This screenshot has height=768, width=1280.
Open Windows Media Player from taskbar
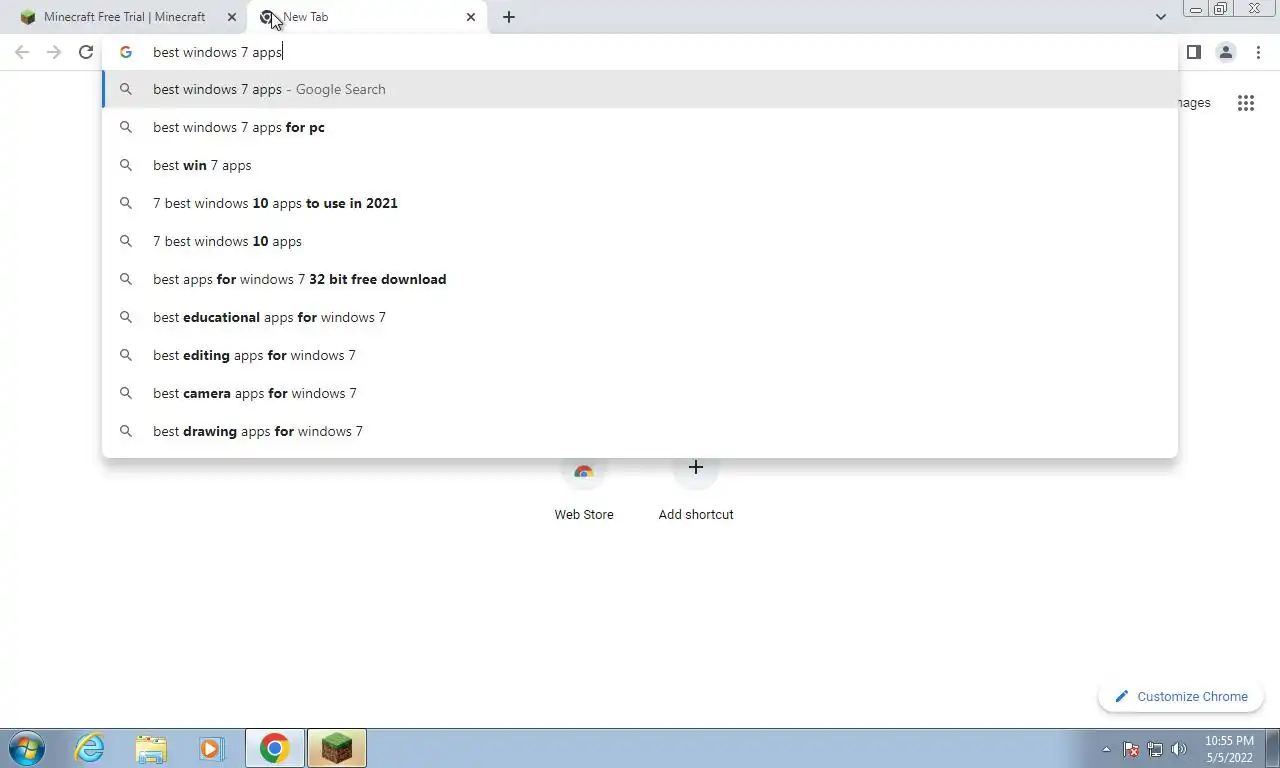(211, 748)
